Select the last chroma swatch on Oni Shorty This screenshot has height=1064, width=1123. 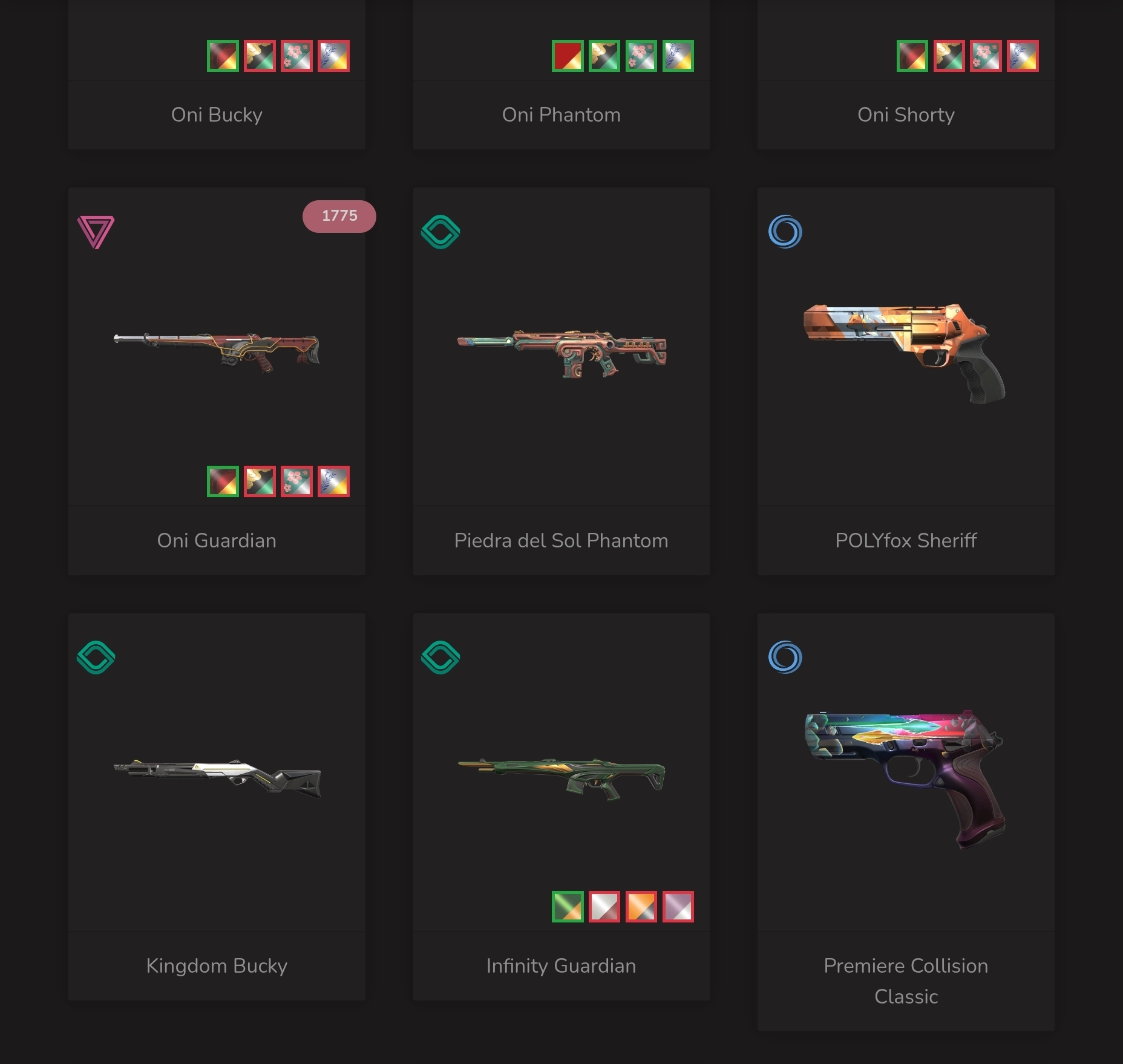[1023, 56]
